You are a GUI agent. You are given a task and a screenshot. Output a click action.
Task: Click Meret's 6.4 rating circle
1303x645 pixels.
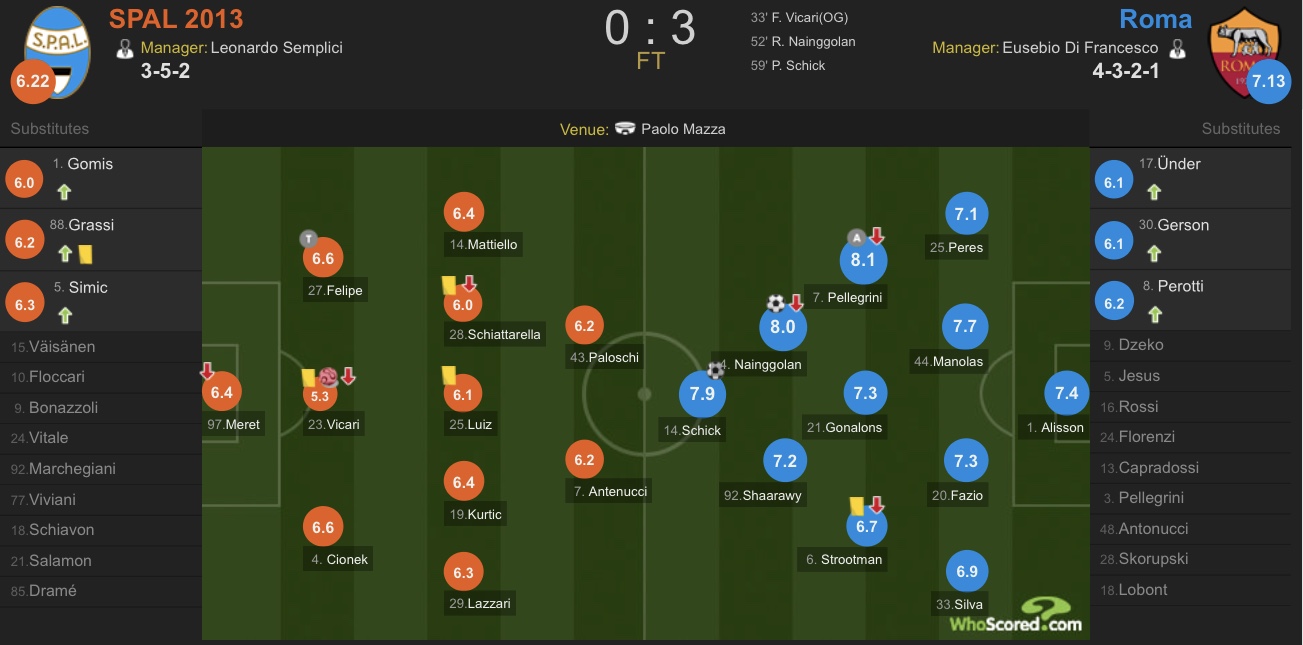pos(221,393)
